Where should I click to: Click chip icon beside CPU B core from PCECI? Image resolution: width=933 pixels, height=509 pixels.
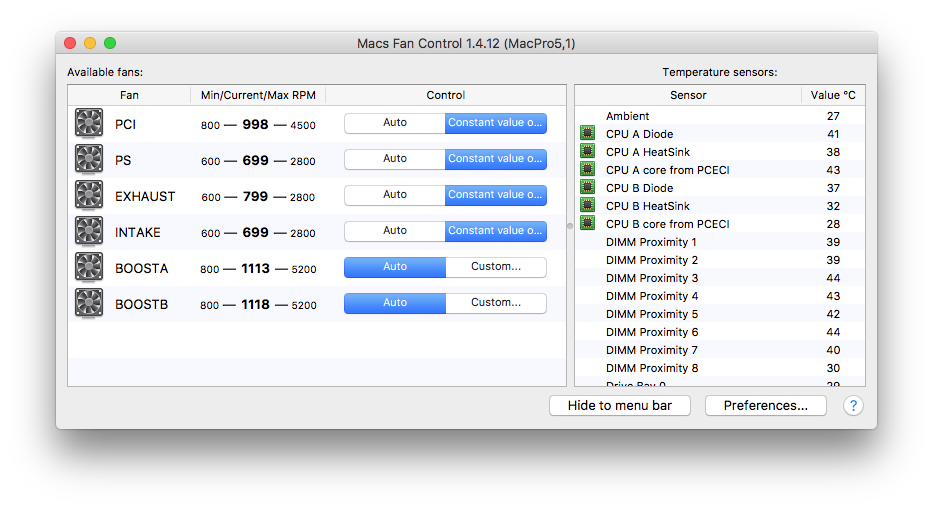(x=587, y=223)
